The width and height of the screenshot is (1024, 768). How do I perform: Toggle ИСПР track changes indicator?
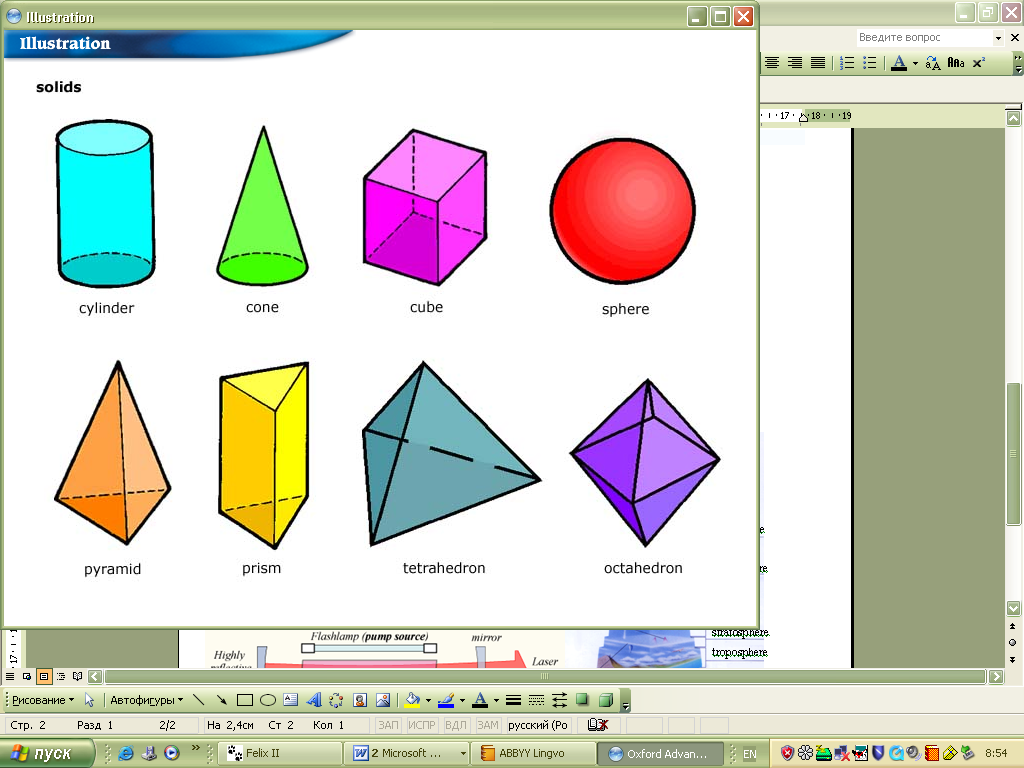[x=421, y=725]
